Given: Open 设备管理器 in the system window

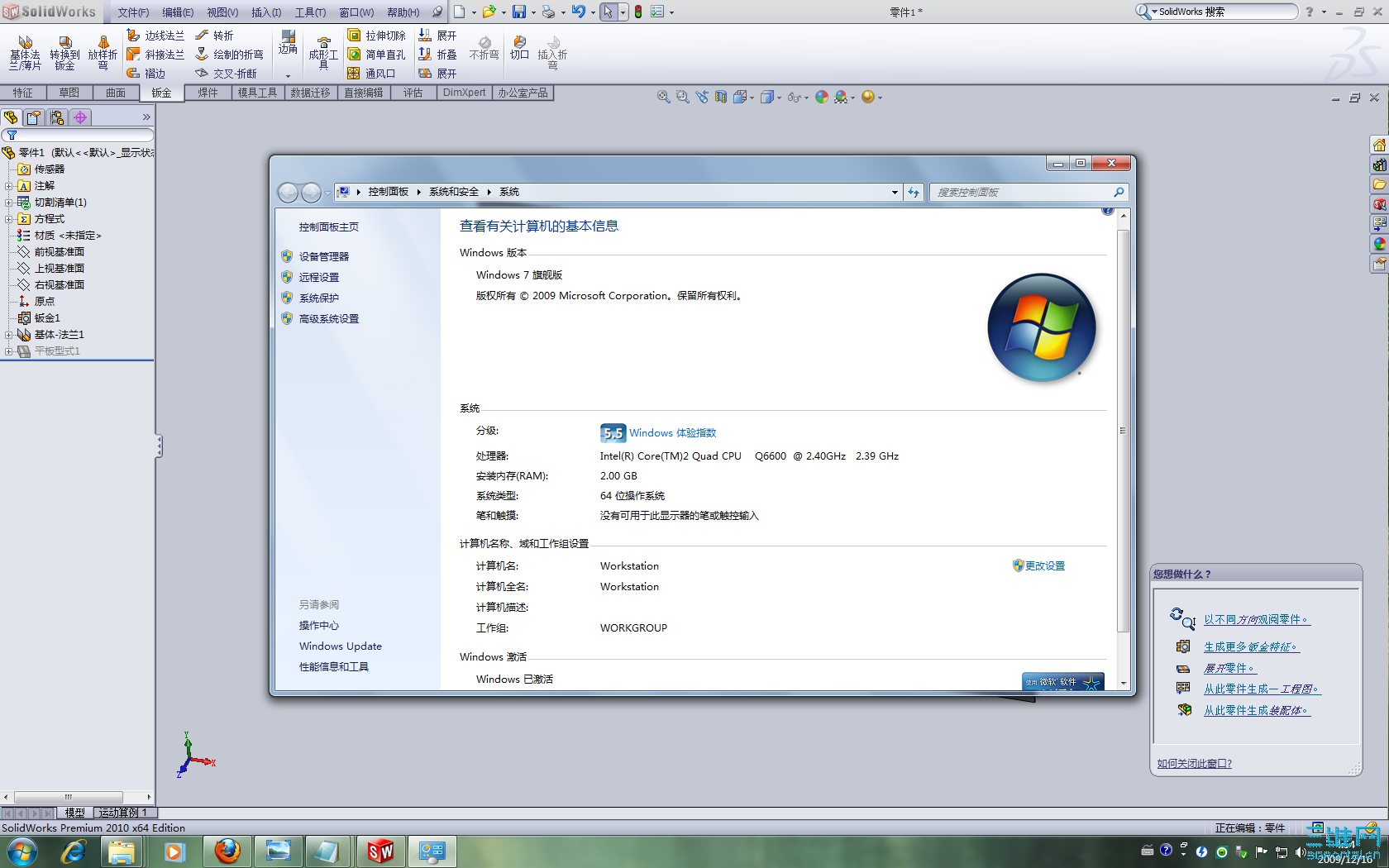Looking at the screenshot, I should point(323,256).
